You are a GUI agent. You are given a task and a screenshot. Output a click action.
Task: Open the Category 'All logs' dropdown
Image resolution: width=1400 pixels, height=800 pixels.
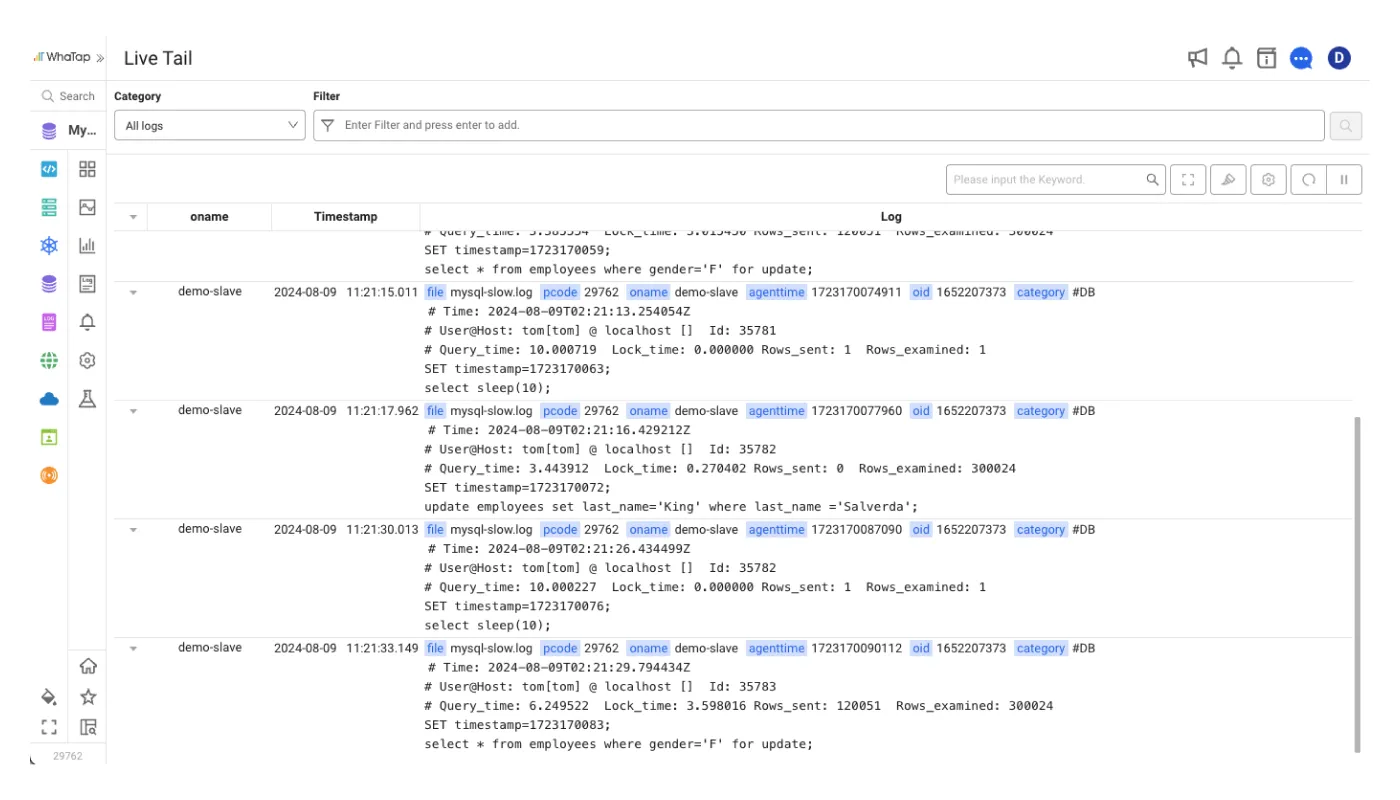pyautogui.click(x=210, y=125)
